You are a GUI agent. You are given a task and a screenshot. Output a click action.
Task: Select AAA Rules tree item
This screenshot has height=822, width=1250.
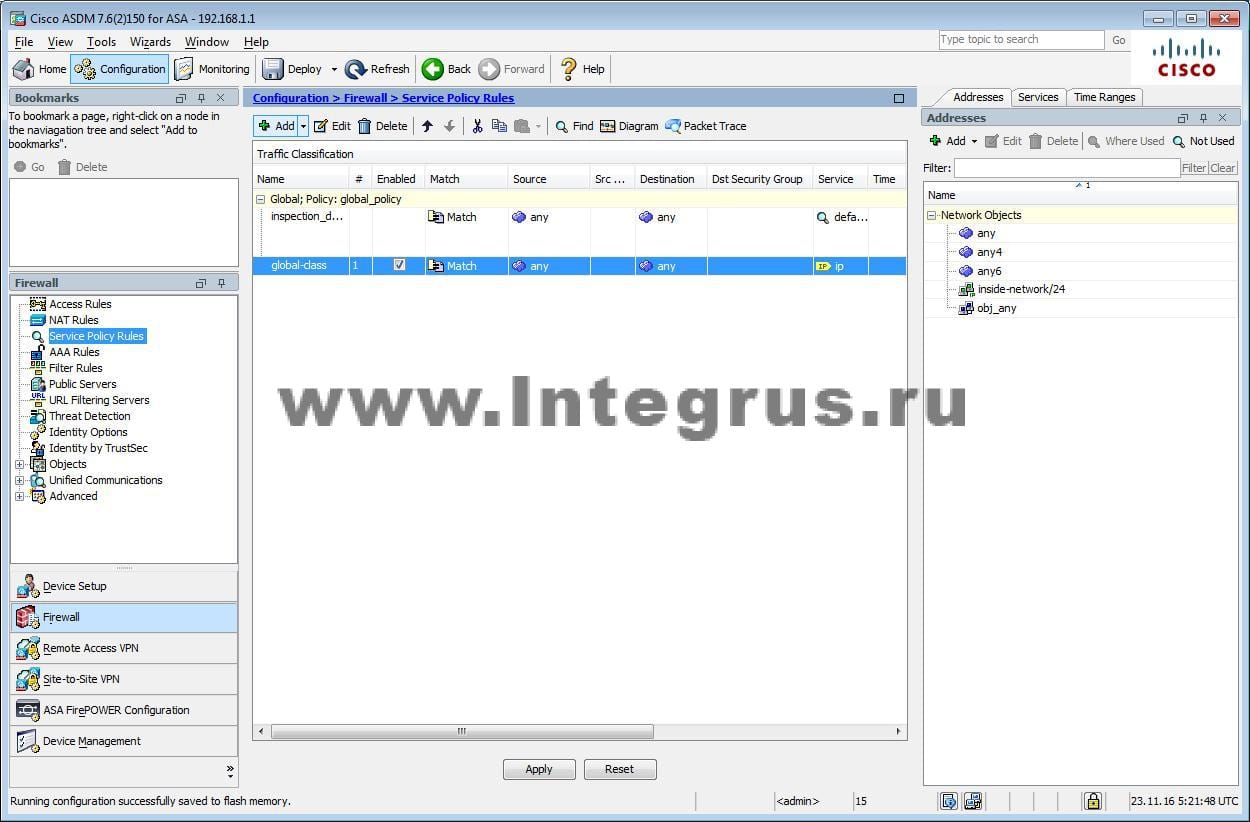[x=74, y=352]
